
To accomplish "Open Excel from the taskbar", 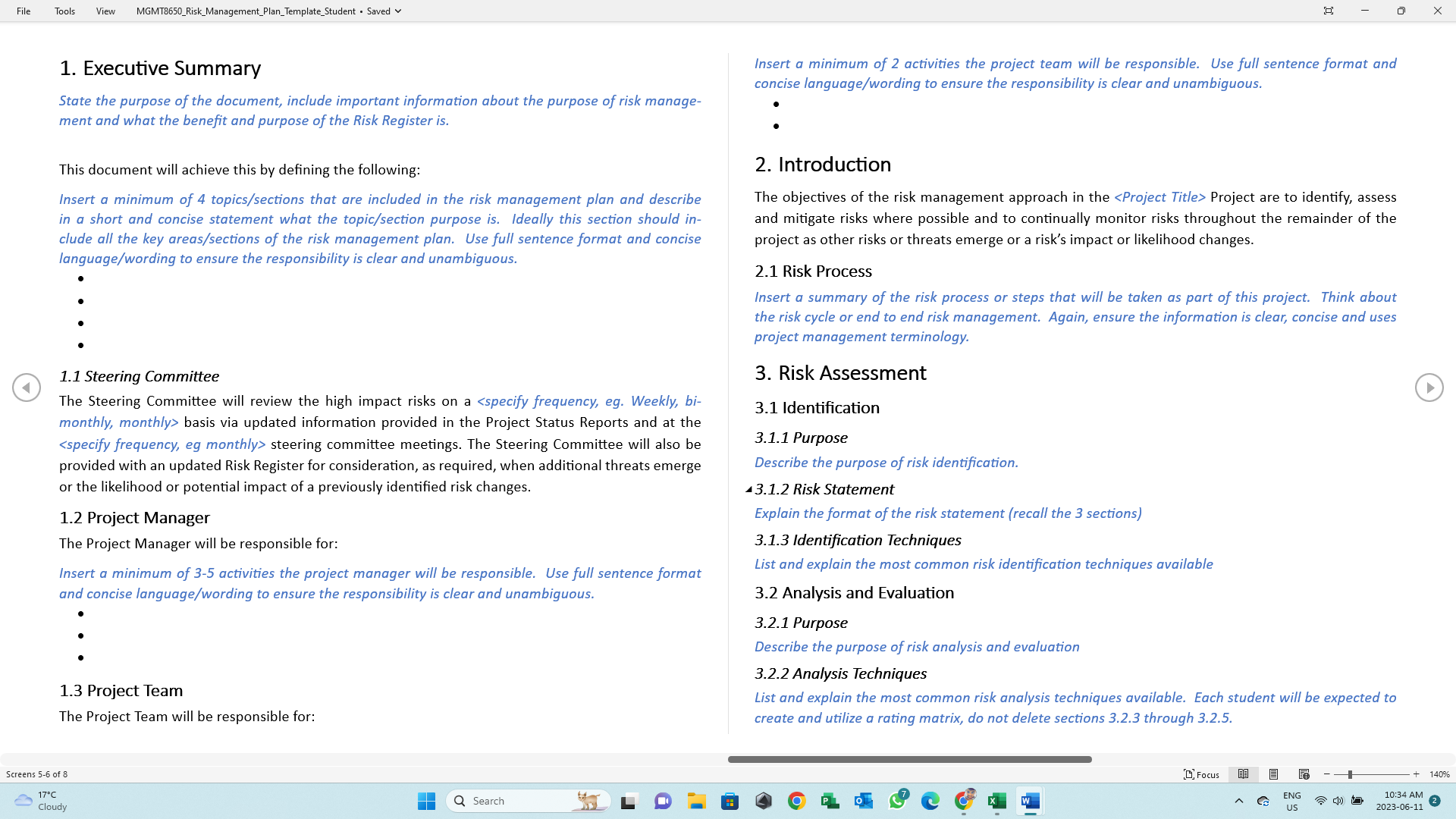I will 996,801.
